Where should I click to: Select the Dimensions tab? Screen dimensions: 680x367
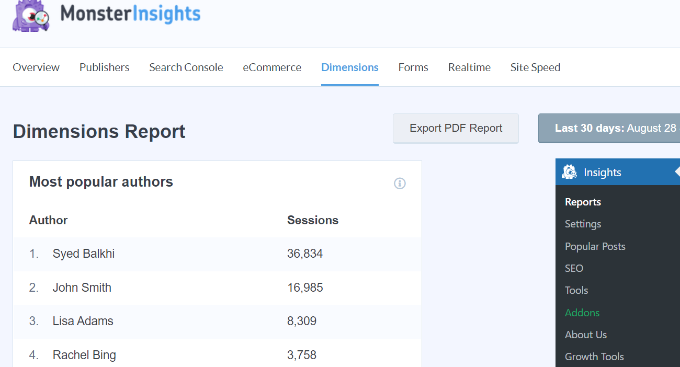(350, 67)
